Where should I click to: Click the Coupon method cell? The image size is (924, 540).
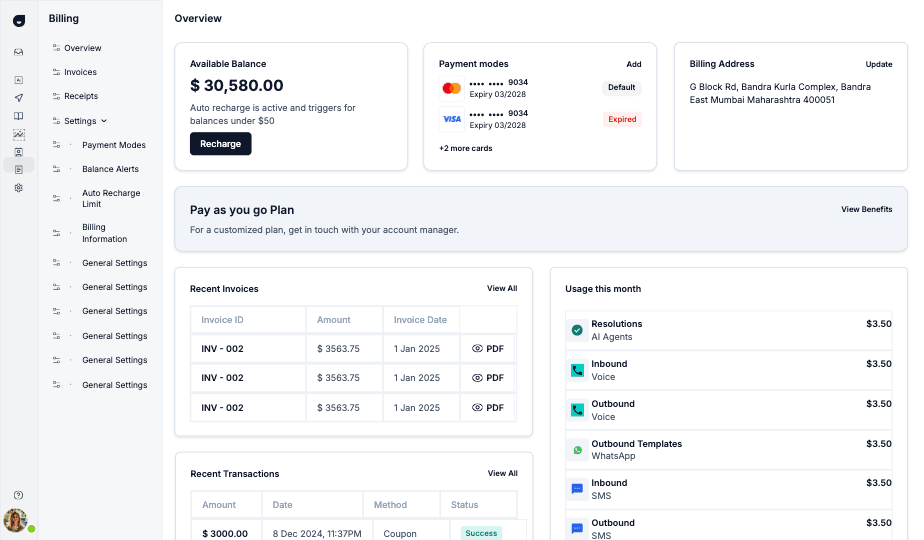click(x=400, y=534)
